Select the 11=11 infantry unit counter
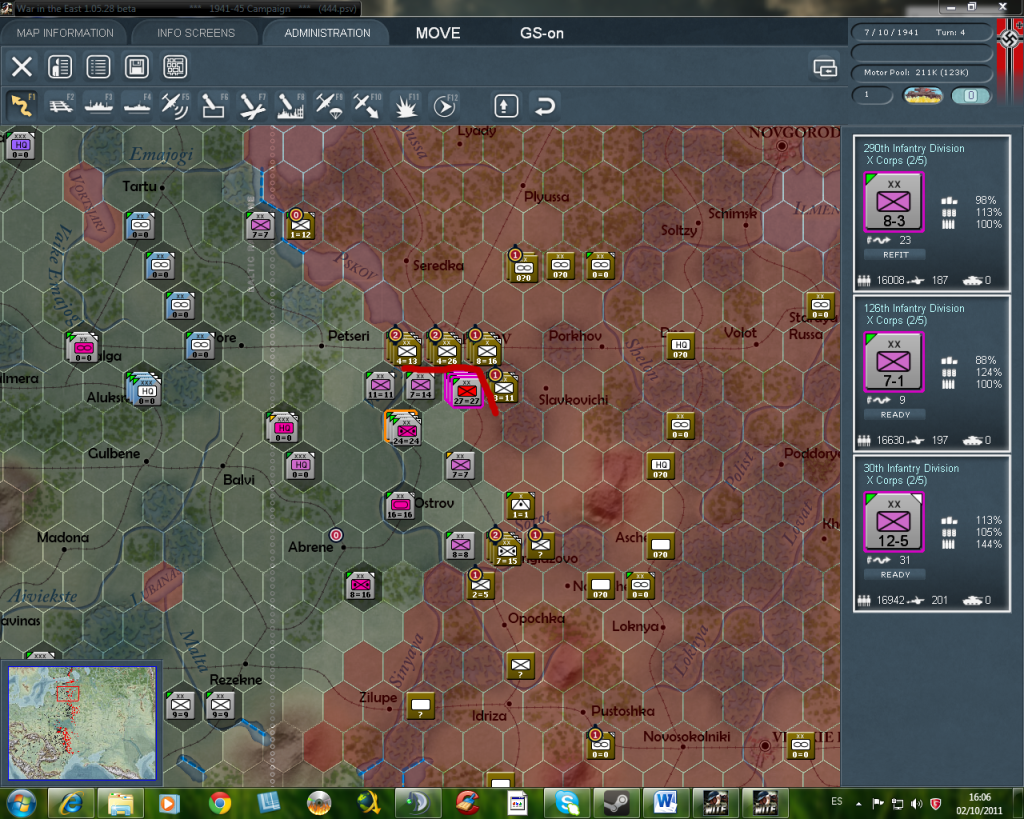 380,385
